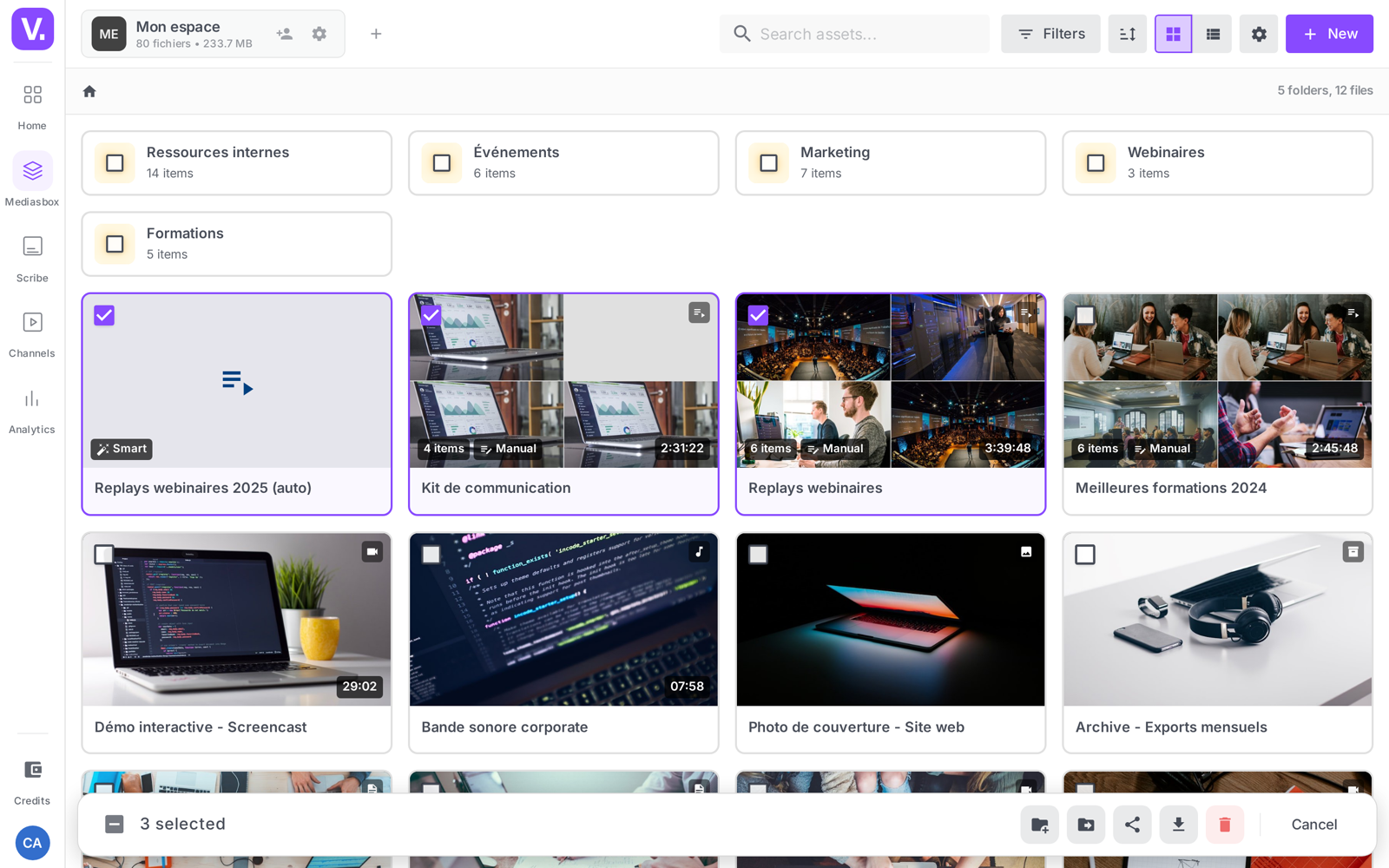Open Mon espace workspace settings gear
Screen dimensions: 1389x868
pos(319,34)
